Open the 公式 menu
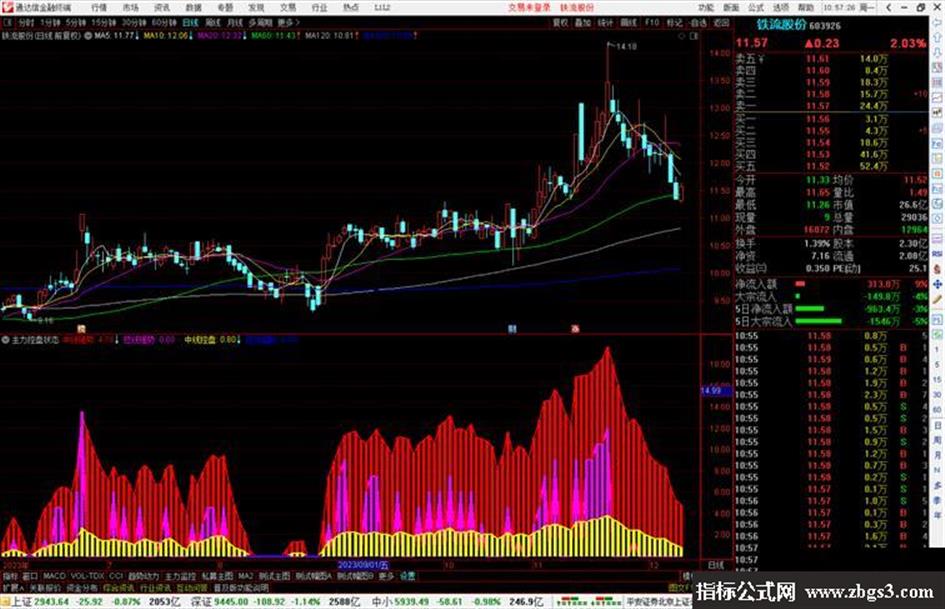The image size is (945, 609). [x=756, y=8]
